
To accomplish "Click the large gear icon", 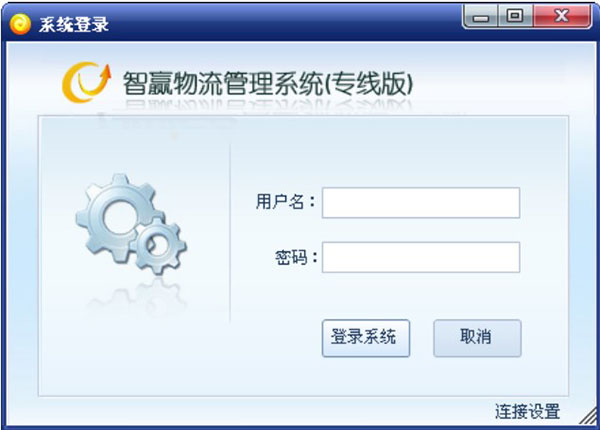I will pyautogui.click(x=117, y=217).
